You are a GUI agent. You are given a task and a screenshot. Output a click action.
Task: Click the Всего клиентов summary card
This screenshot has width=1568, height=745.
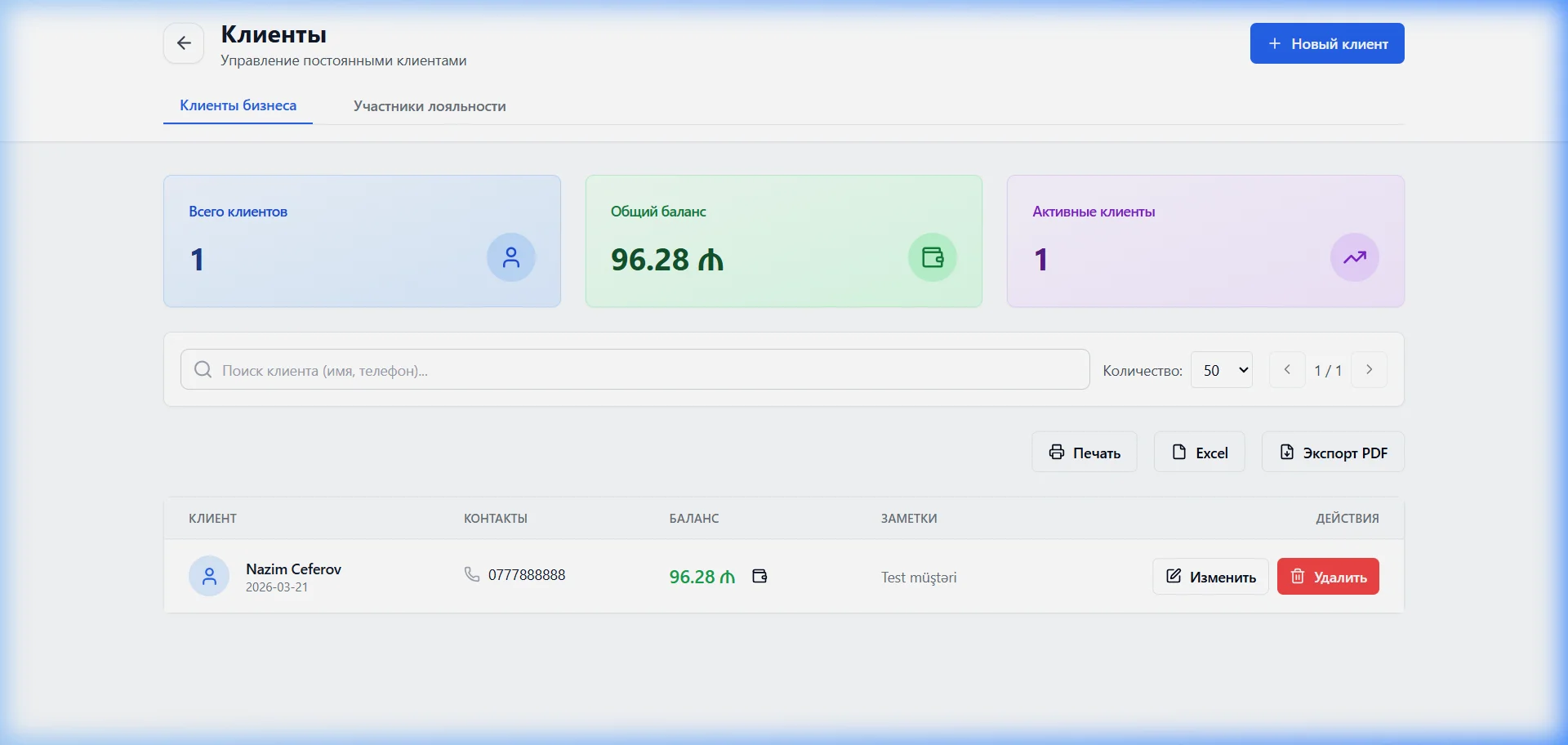click(362, 241)
